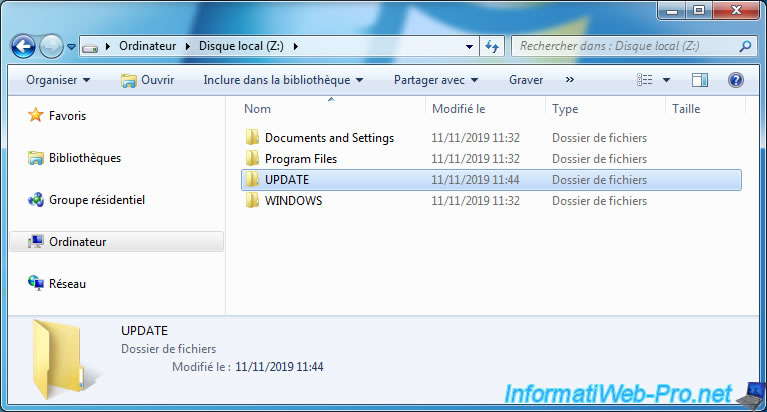The image size is (767, 412).
Task: Open the Partager avec menu
Action: click(436, 80)
